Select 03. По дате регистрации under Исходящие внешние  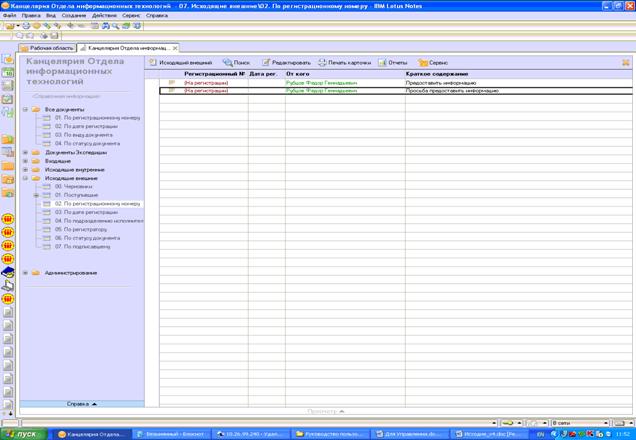(86, 212)
